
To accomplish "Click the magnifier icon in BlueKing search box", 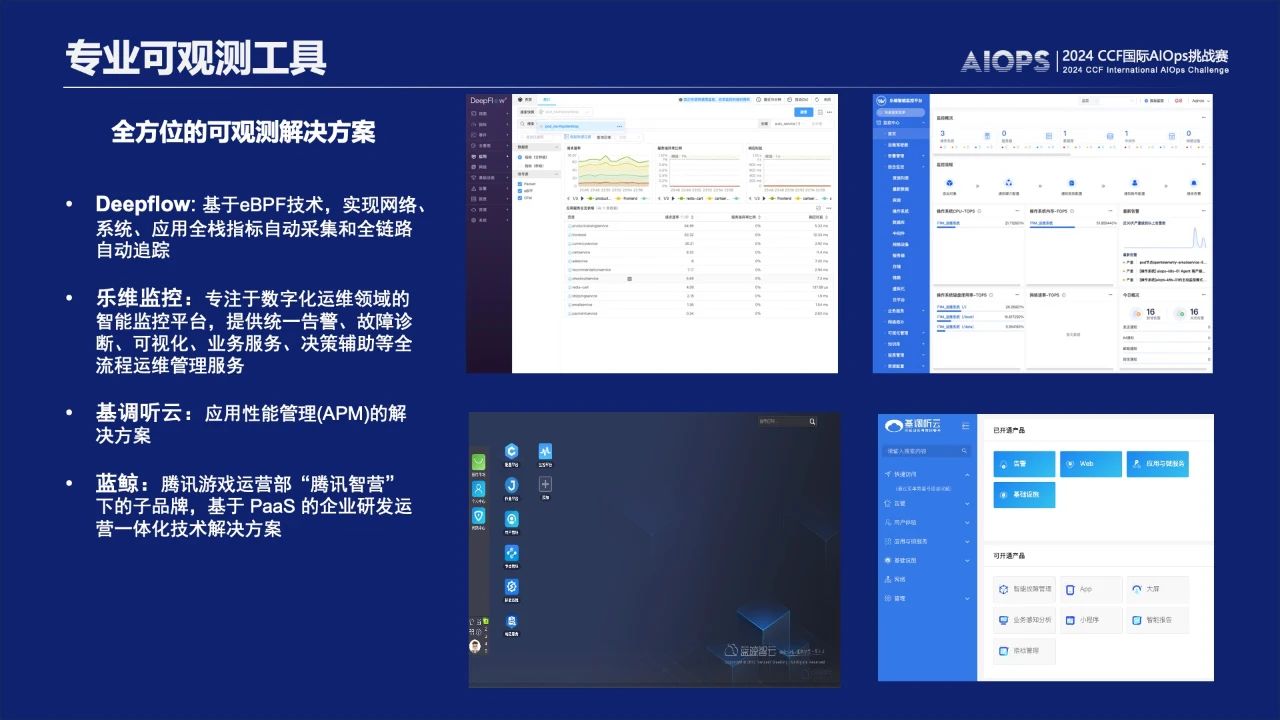I will tap(813, 422).
